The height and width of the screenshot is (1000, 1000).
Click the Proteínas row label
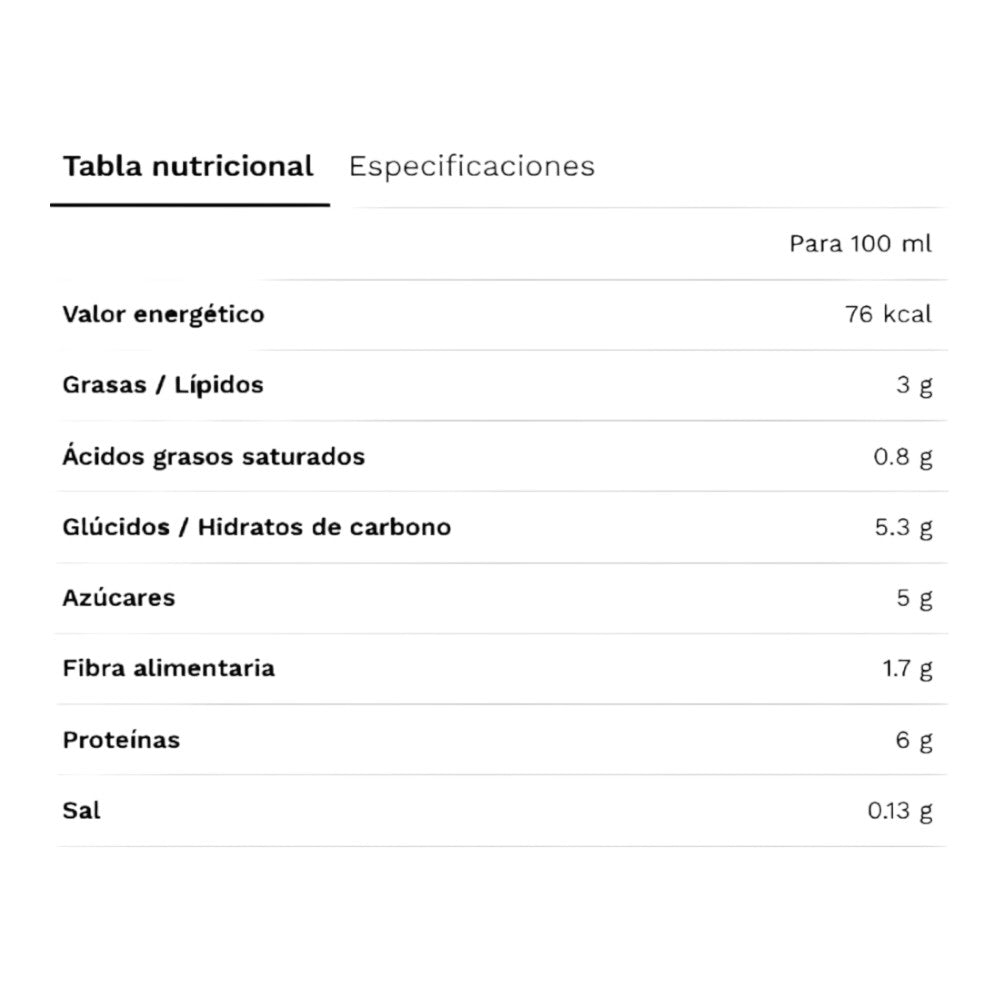click(x=121, y=740)
